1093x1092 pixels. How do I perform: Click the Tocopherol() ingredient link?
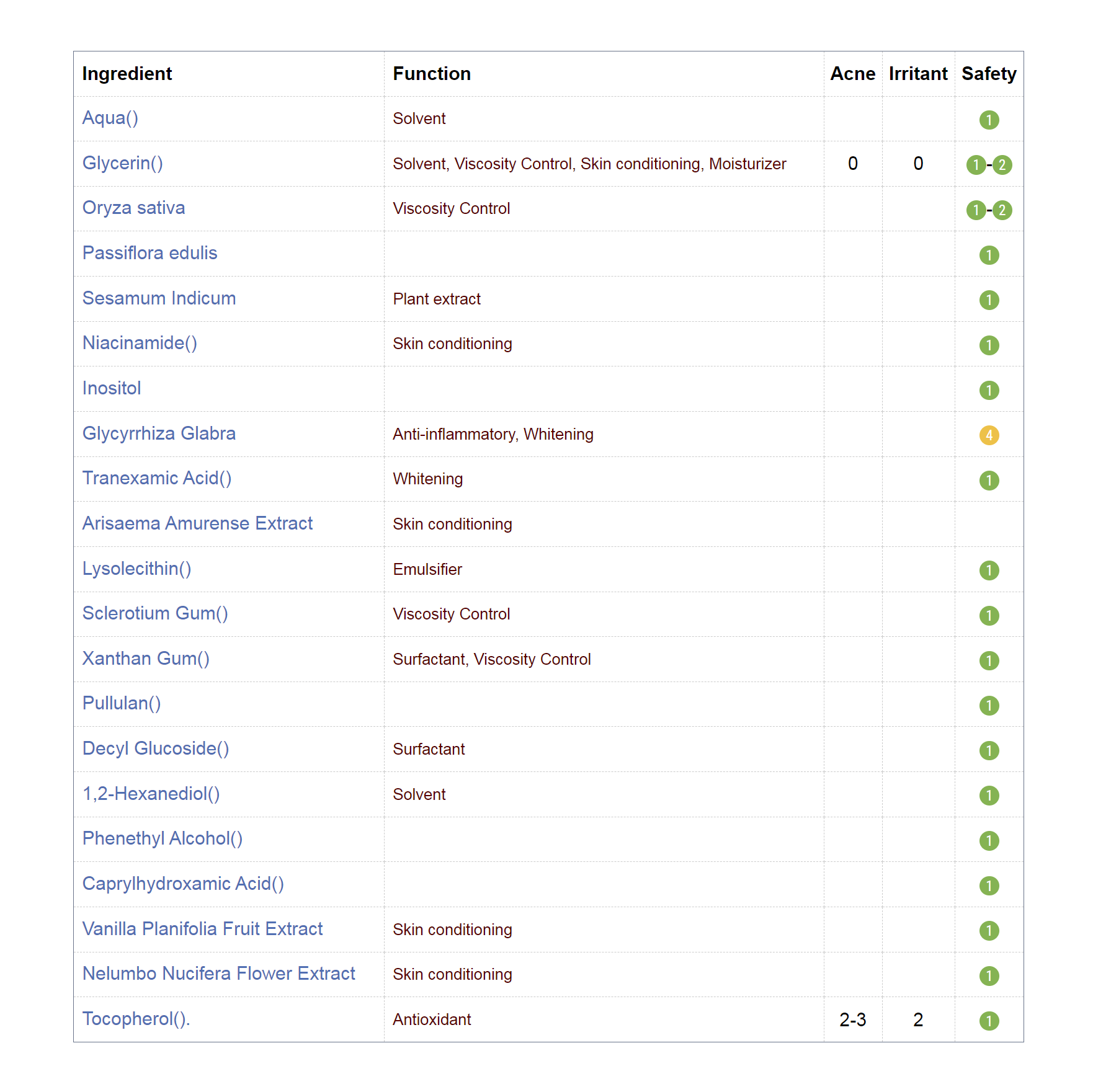[136, 1019]
